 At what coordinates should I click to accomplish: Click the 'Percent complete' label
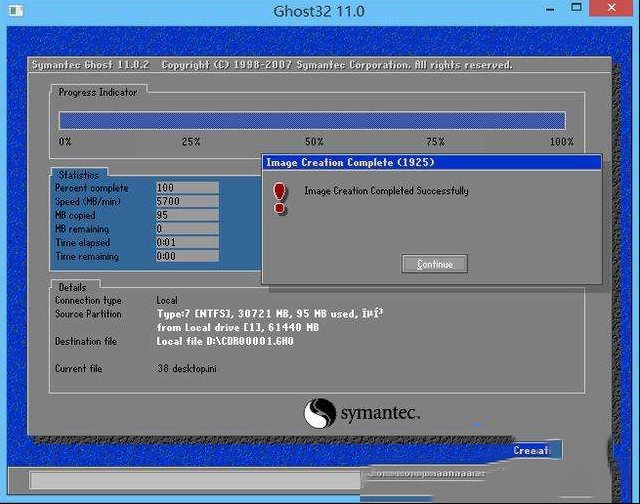[91, 188]
